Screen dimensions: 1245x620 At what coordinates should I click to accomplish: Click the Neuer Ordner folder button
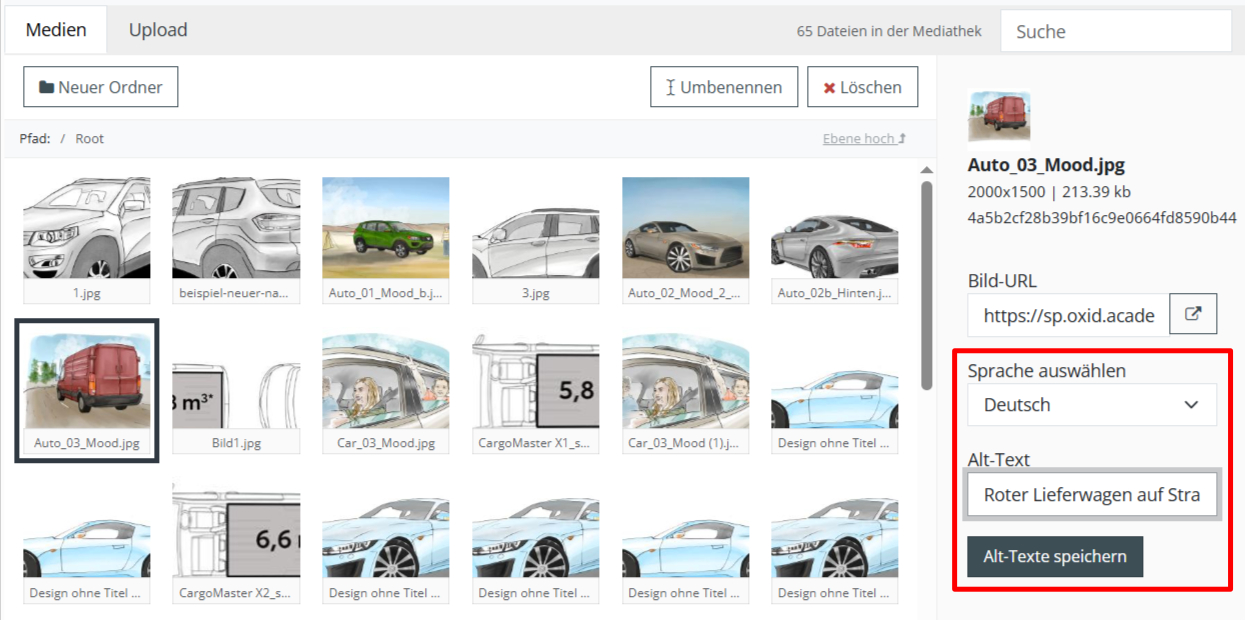point(100,87)
